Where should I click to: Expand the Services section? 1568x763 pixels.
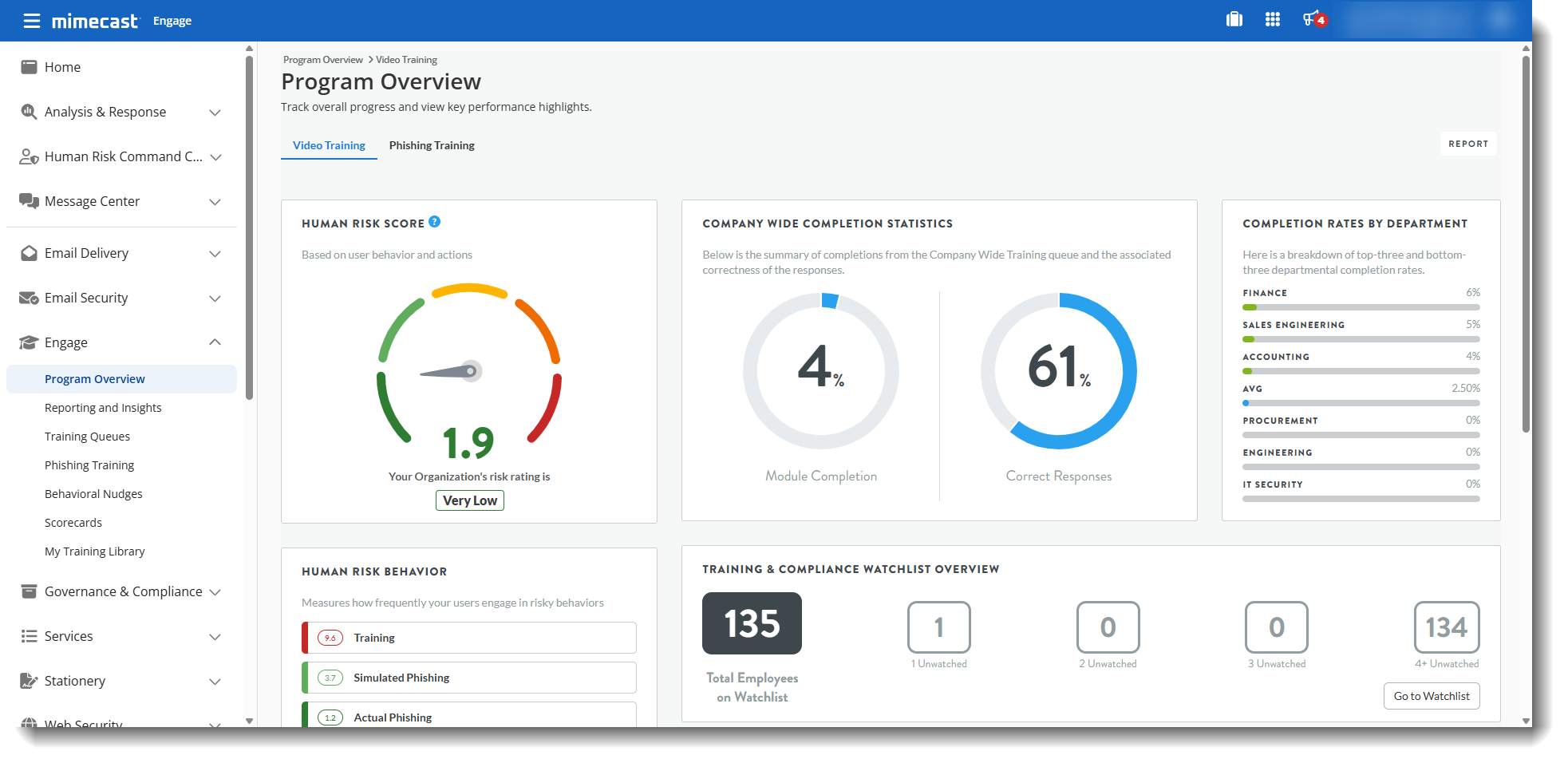(215, 636)
